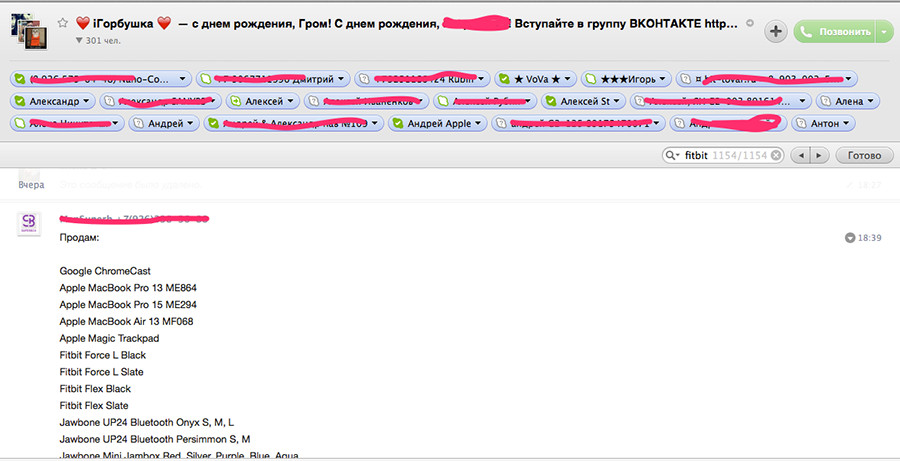Click the status icon of ★★★Игорь contact

pos(591,79)
